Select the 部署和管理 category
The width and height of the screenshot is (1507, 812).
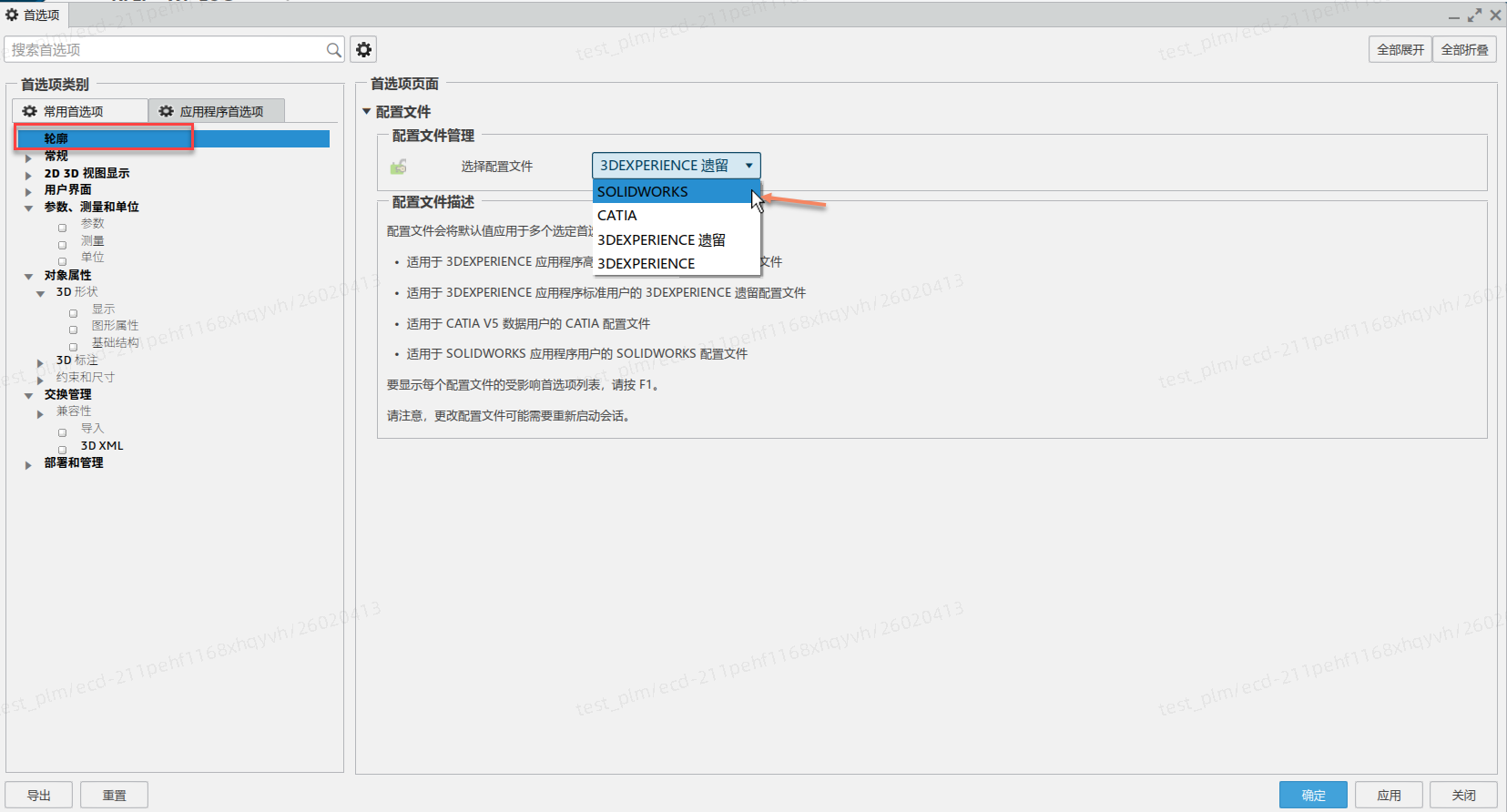74,462
